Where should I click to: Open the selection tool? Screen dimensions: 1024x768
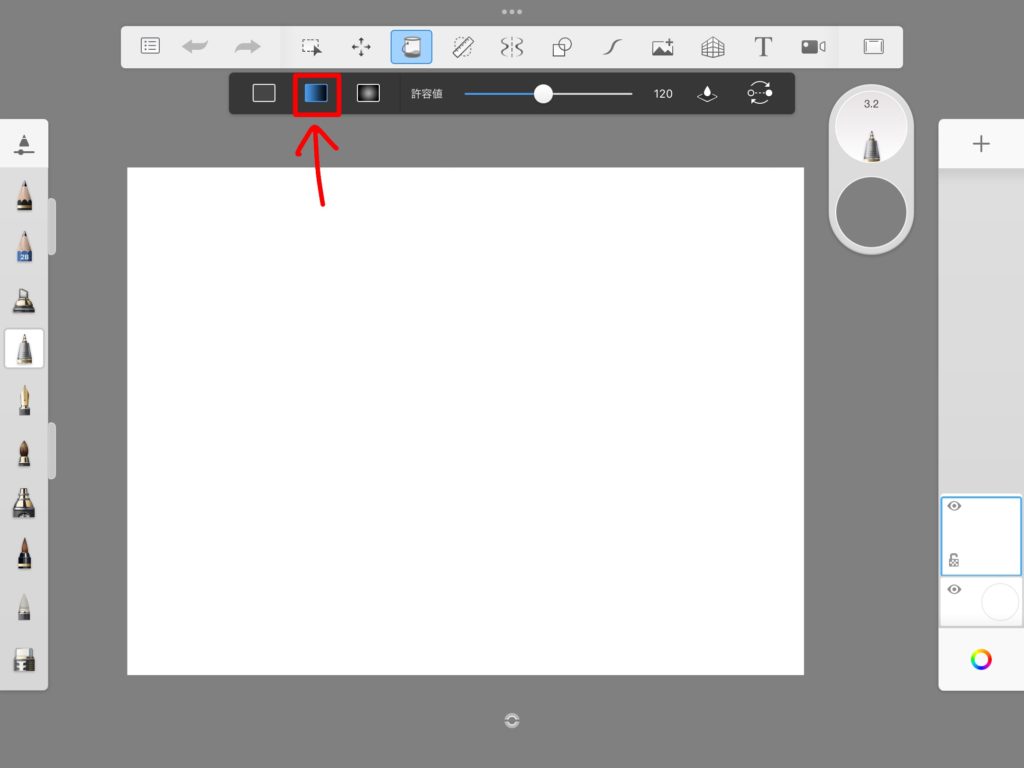[311, 47]
